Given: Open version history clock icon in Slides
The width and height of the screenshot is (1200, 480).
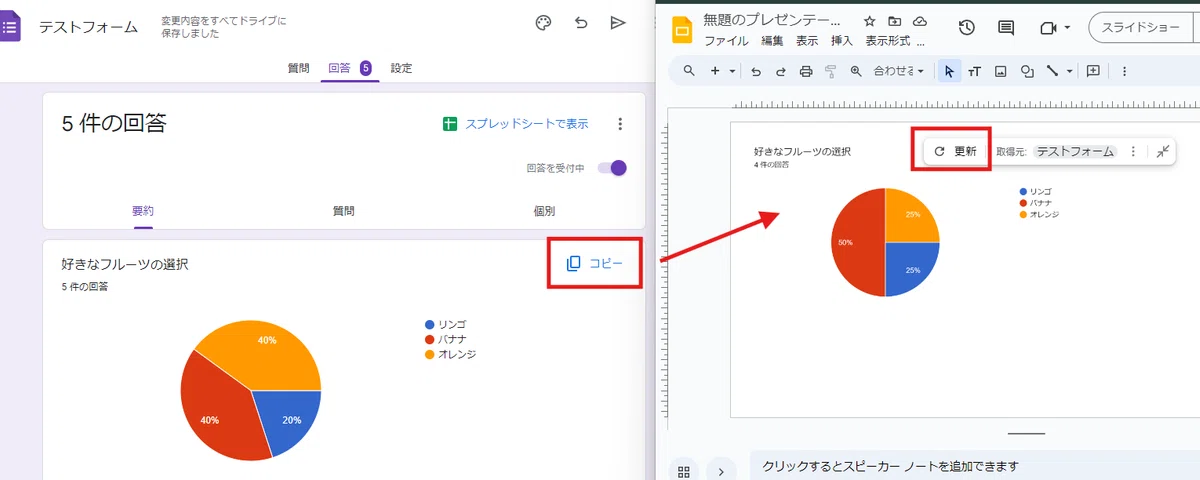Looking at the screenshot, I should [966, 28].
